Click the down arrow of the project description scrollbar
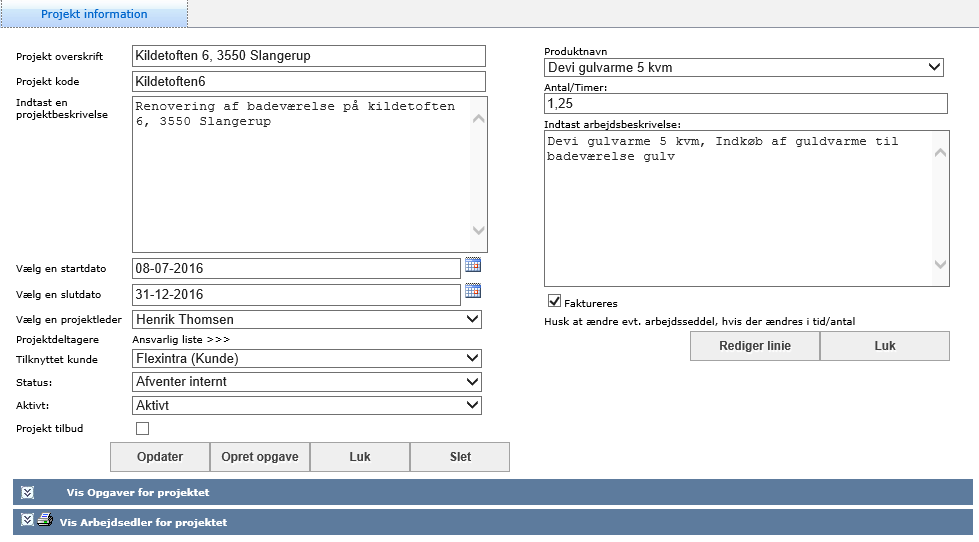Screen dimensions: 979x542 click(x=478, y=230)
